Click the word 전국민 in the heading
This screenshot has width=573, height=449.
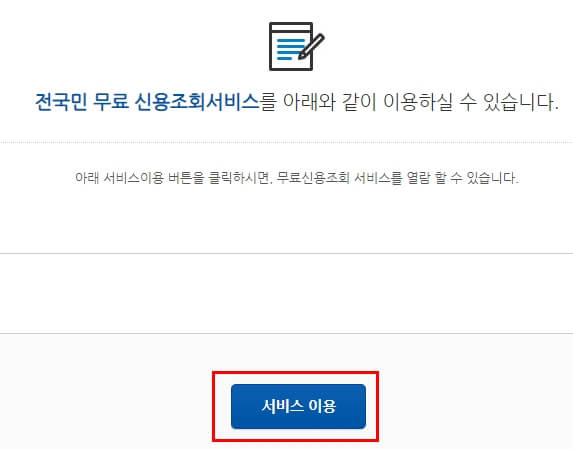click(x=61, y=102)
